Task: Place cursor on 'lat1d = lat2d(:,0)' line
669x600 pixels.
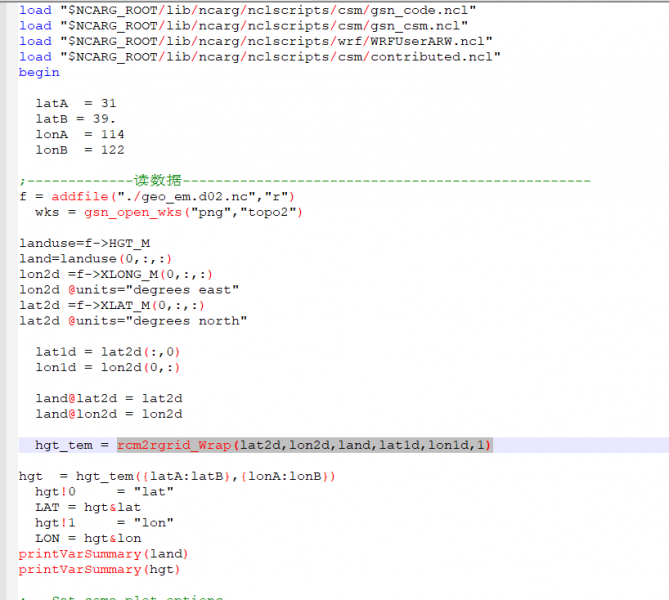Action: [x=107, y=352]
